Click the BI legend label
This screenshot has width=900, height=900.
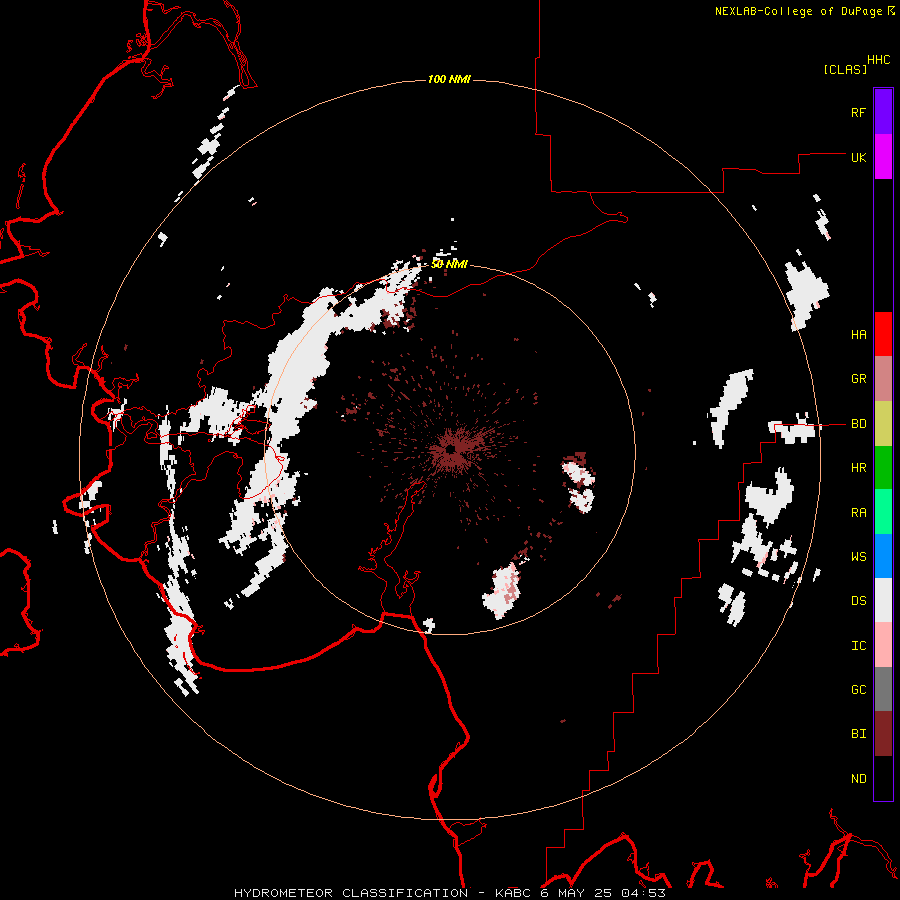858,734
